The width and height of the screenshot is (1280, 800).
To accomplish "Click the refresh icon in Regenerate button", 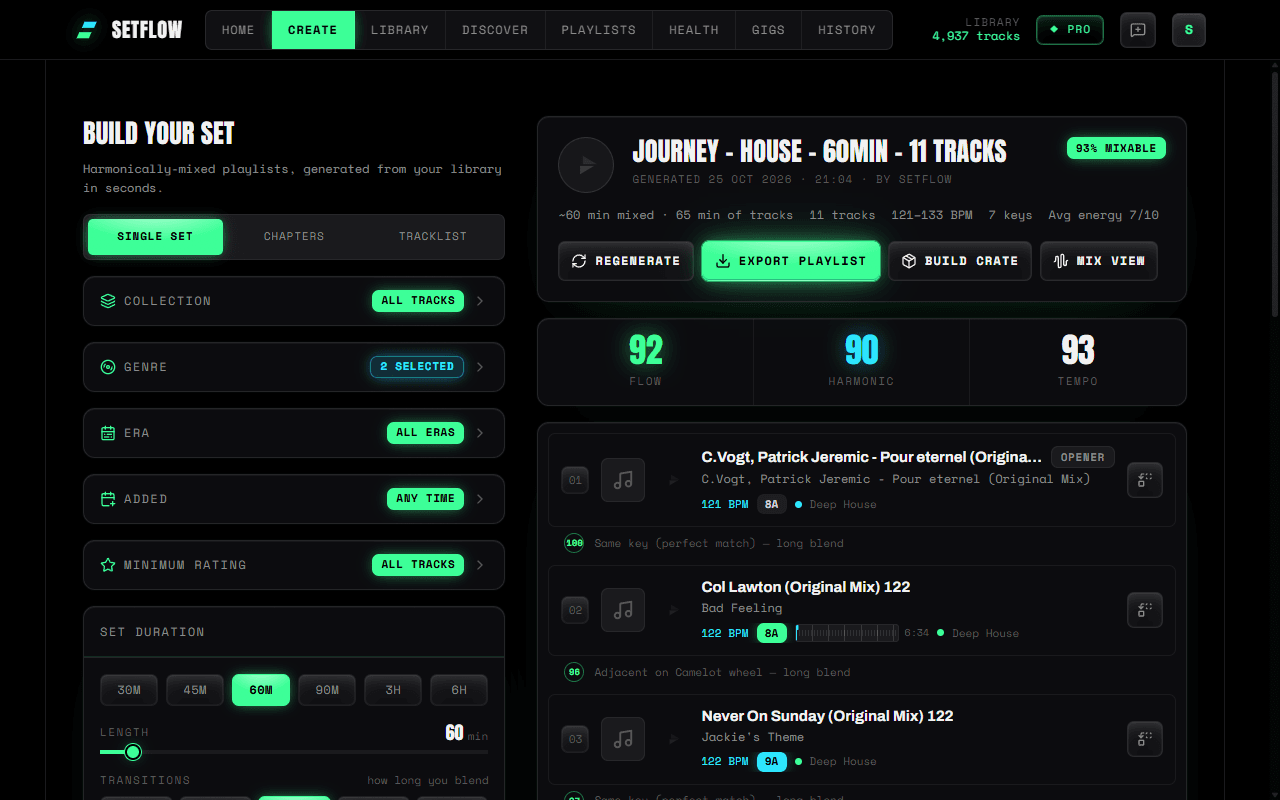I will point(579,261).
